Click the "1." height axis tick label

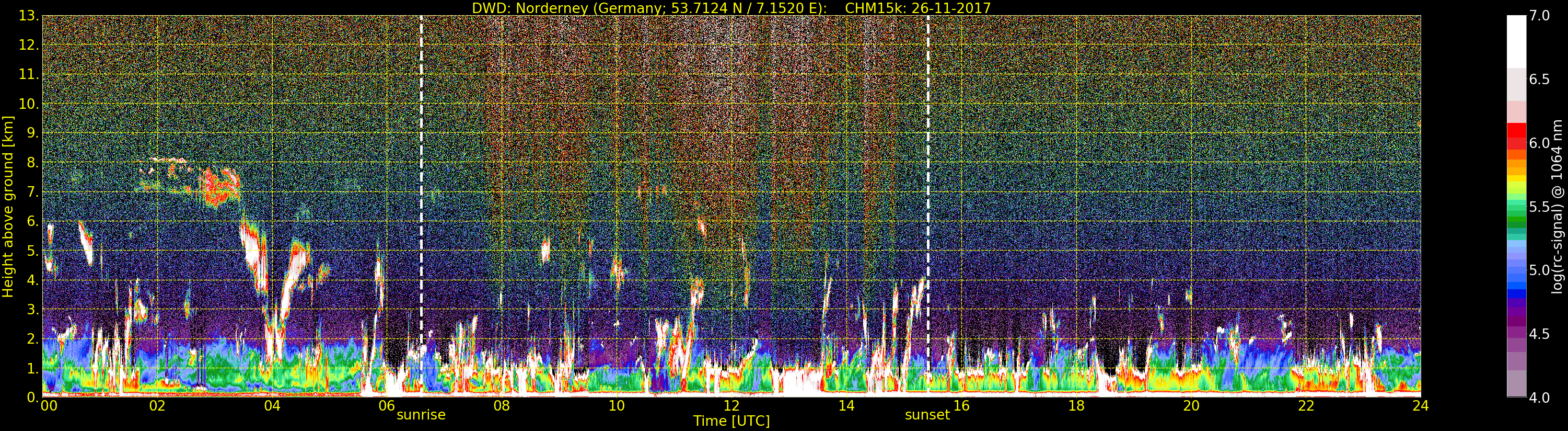[32, 368]
